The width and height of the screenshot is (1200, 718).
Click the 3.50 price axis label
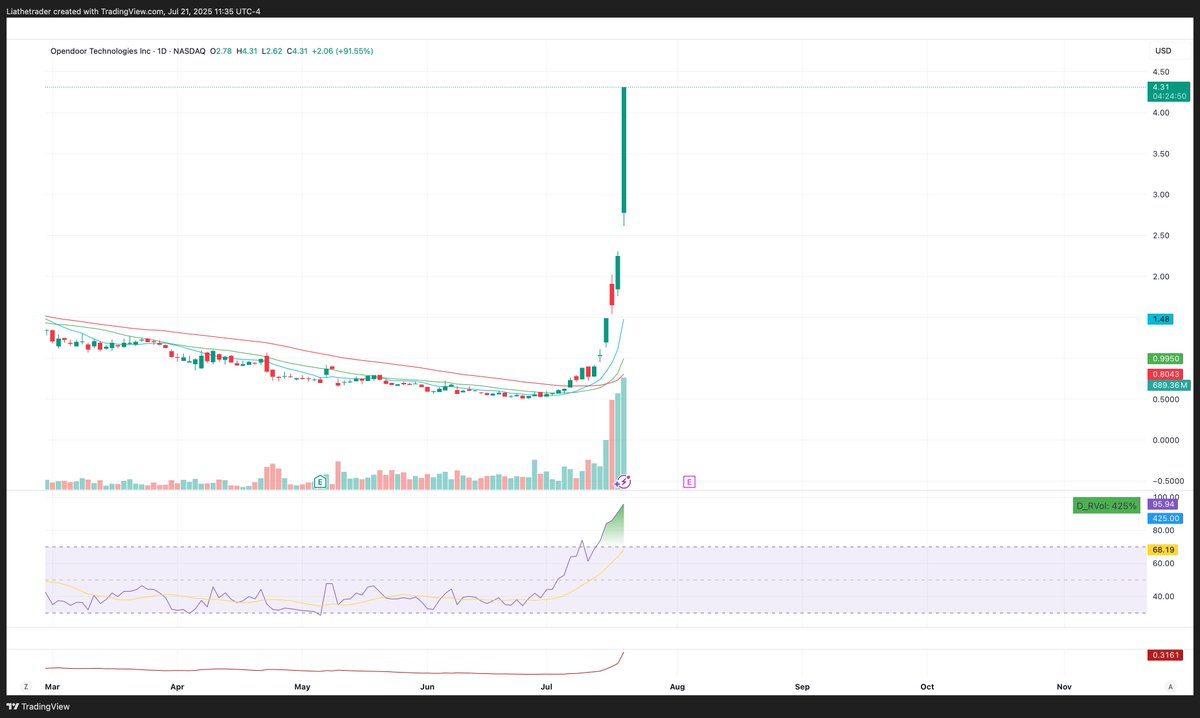pos(1162,154)
